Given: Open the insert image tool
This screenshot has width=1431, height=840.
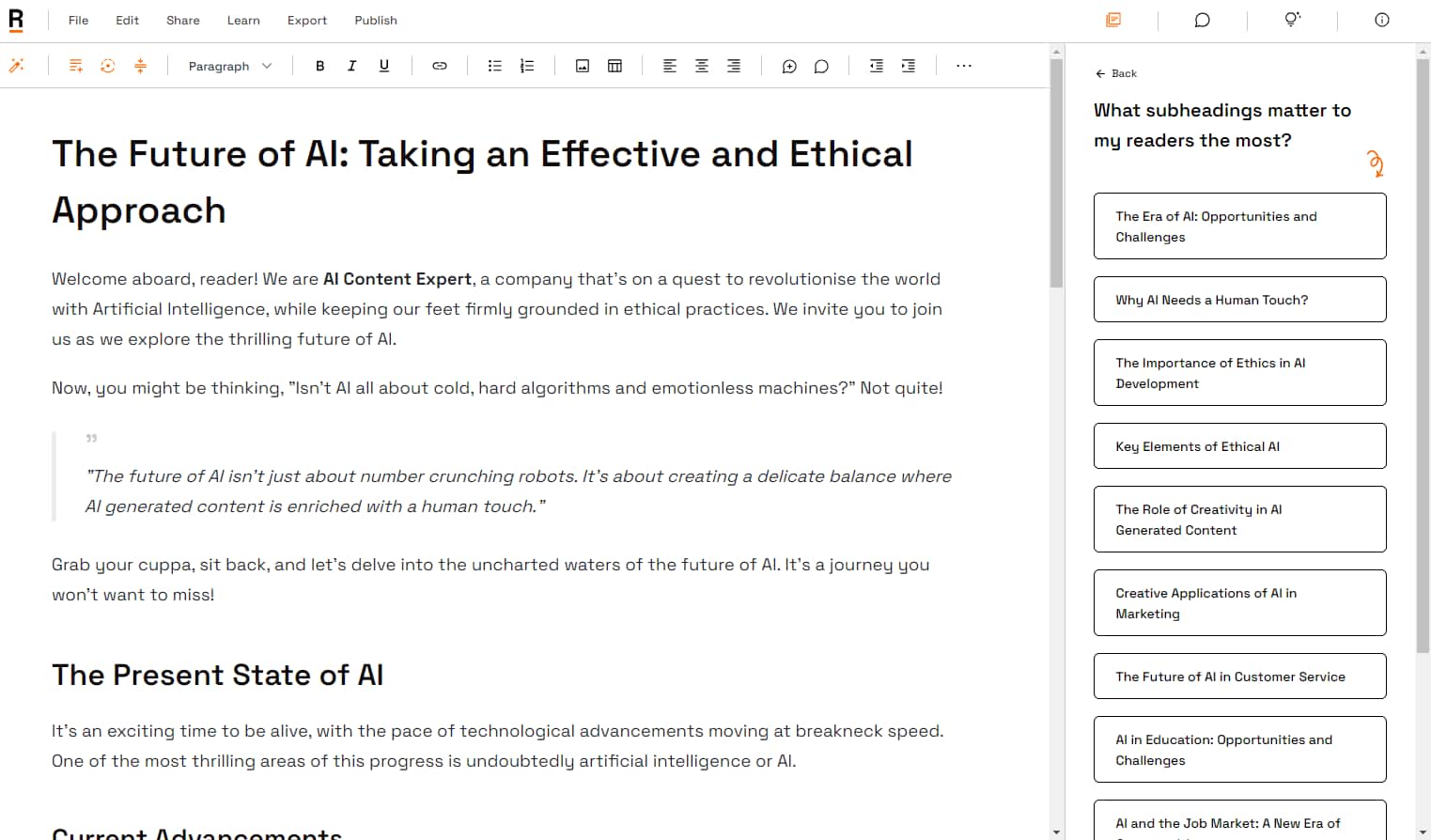Looking at the screenshot, I should (583, 66).
